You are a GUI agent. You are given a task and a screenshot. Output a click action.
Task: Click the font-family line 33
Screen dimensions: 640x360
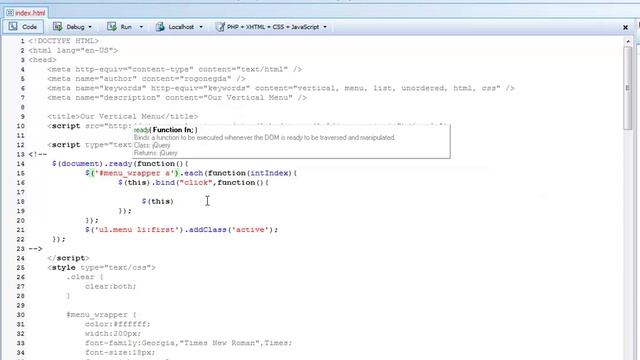pos(189,343)
